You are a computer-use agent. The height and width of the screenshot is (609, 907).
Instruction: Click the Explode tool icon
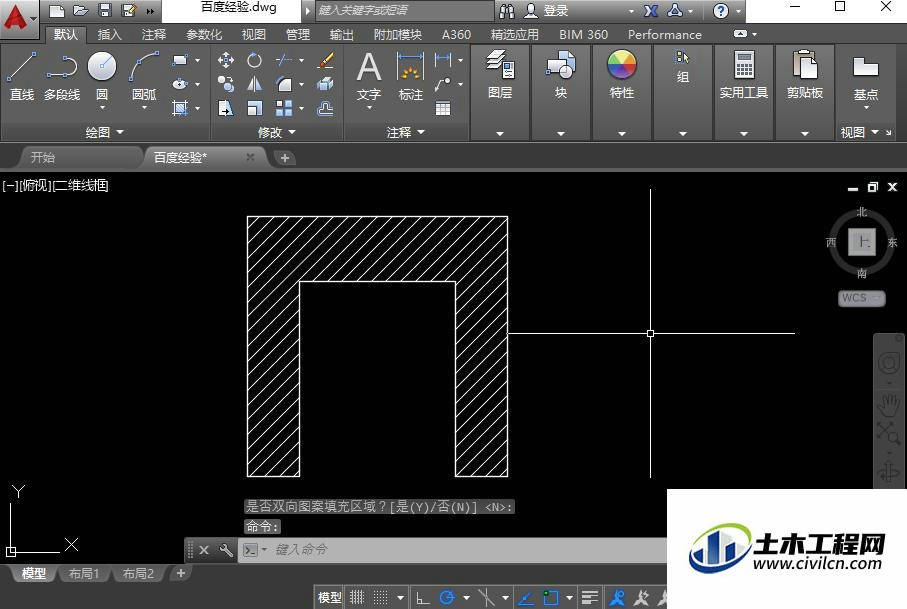(326, 84)
